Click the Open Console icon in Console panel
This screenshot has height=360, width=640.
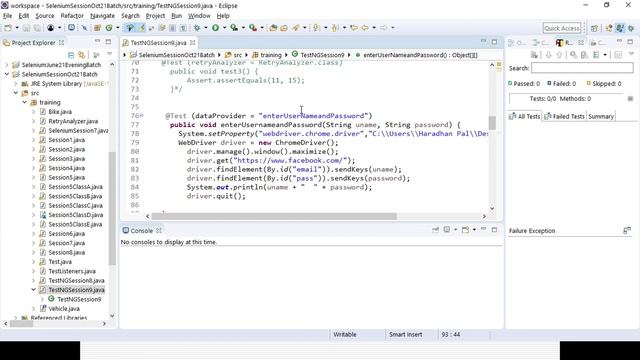pyautogui.click(x=465, y=230)
